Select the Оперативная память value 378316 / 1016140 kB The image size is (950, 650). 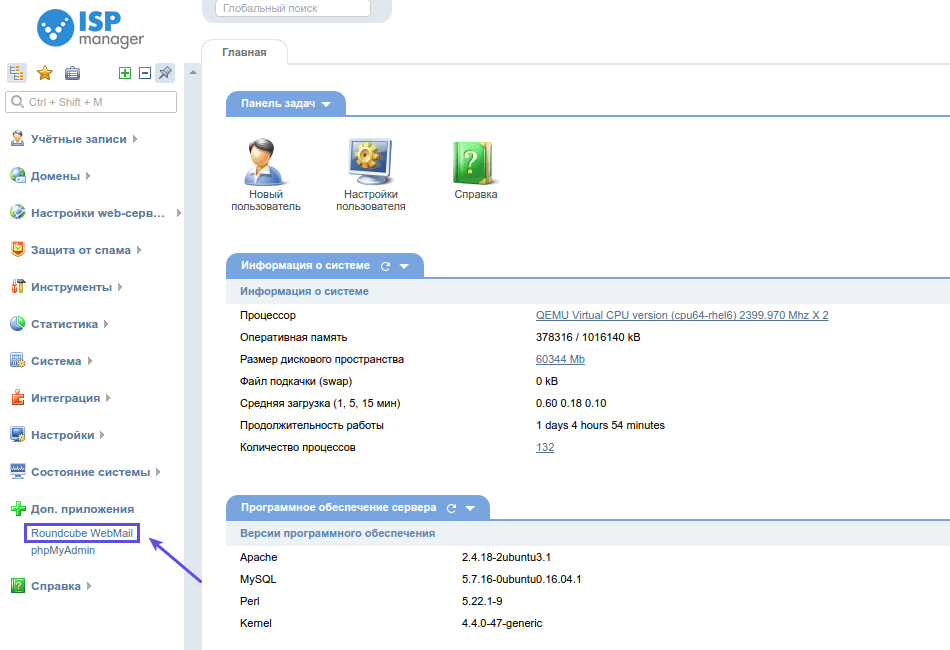(588, 337)
